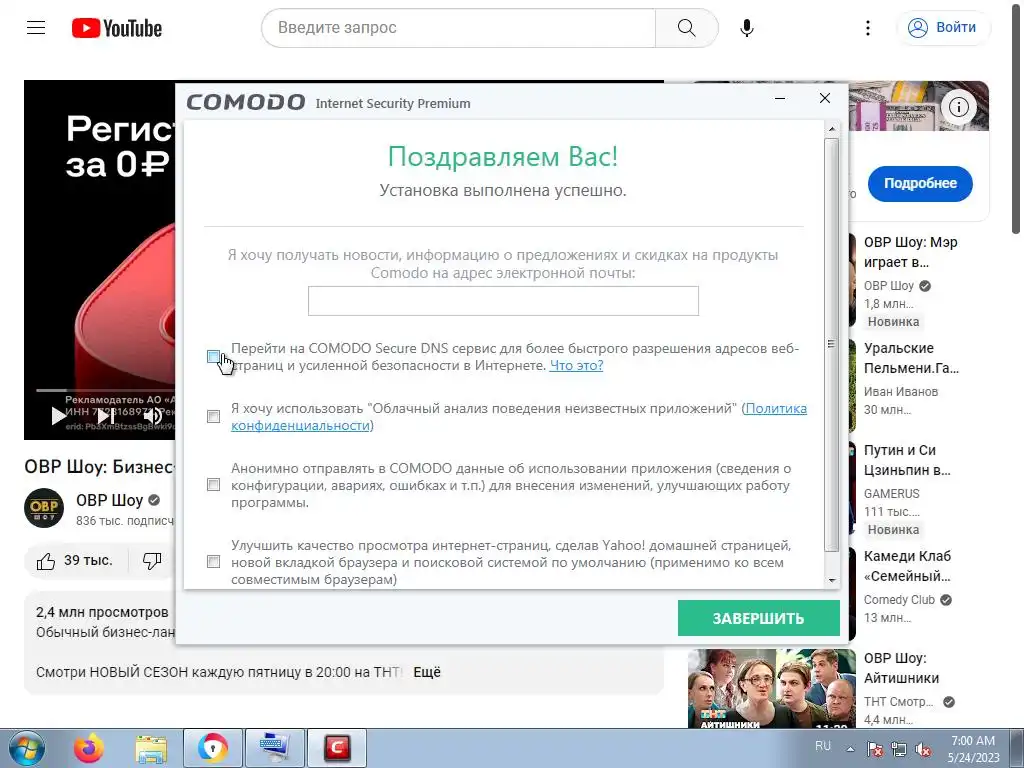Open video ОВР Шоу: Мэр играет в...
The width and height of the screenshot is (1024, 768).
(910, 252)
